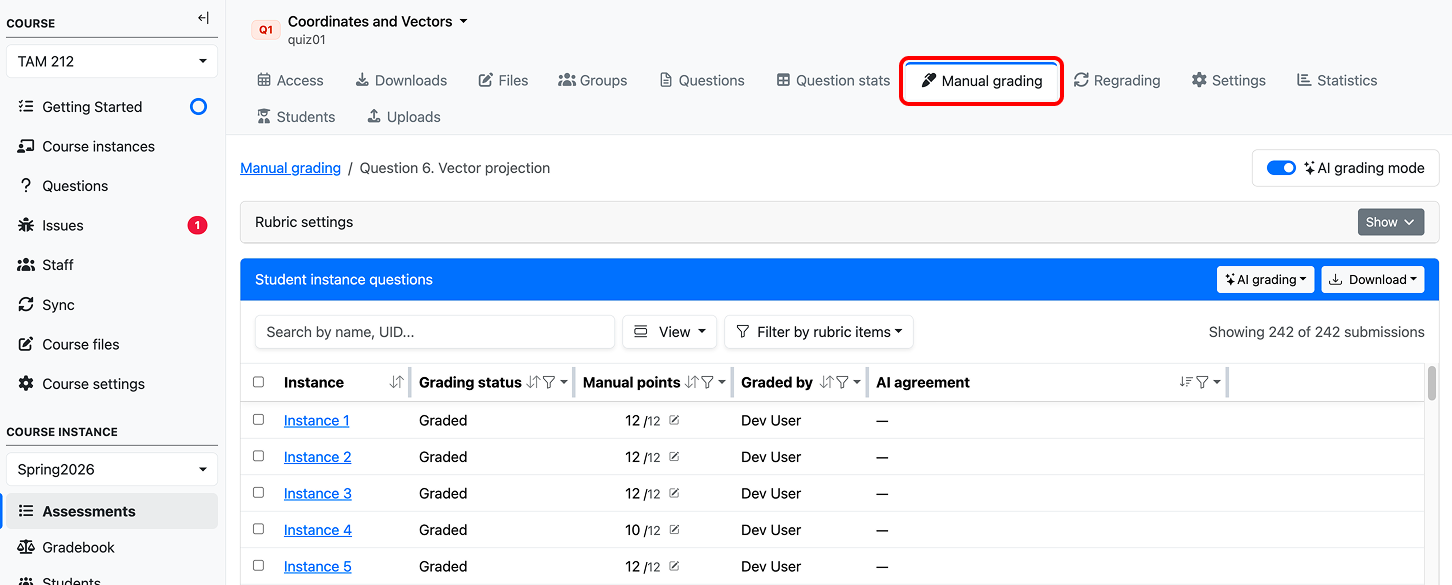This screenshot has height=585, width=1452.
Task: Click the edit points pencil for Instance 1
Action: point(674,420)
